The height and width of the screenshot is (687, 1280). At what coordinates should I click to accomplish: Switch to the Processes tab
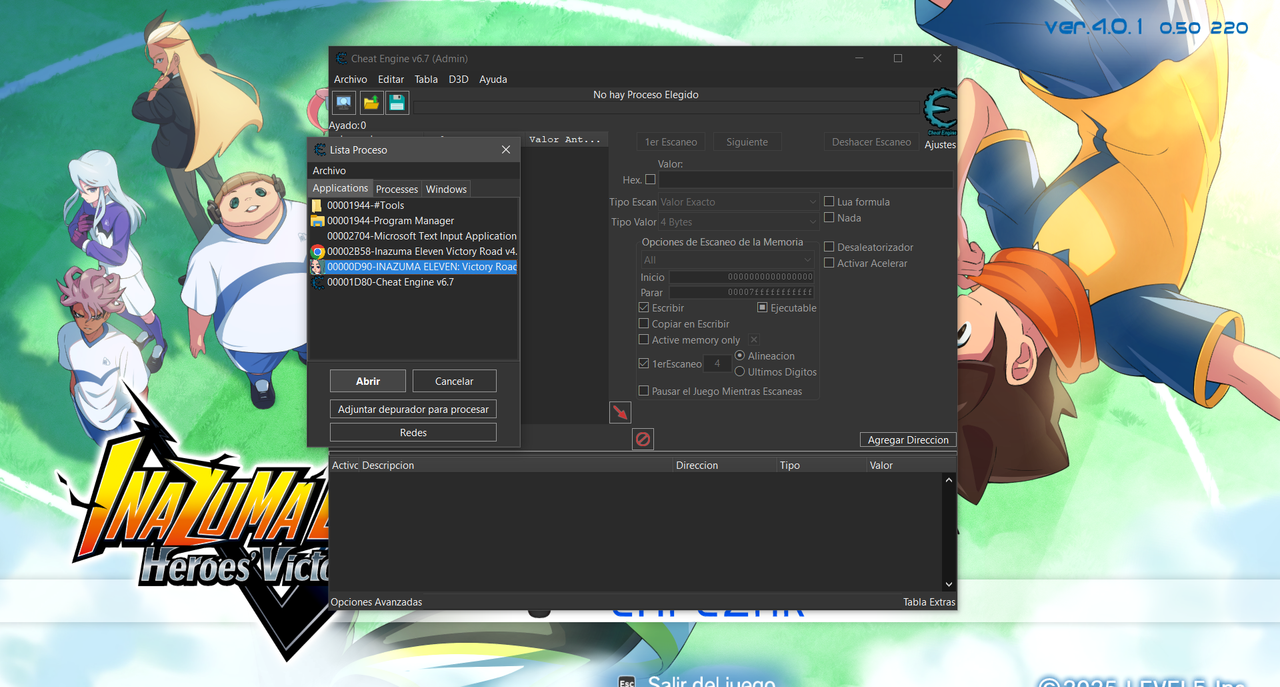point(397,189)
